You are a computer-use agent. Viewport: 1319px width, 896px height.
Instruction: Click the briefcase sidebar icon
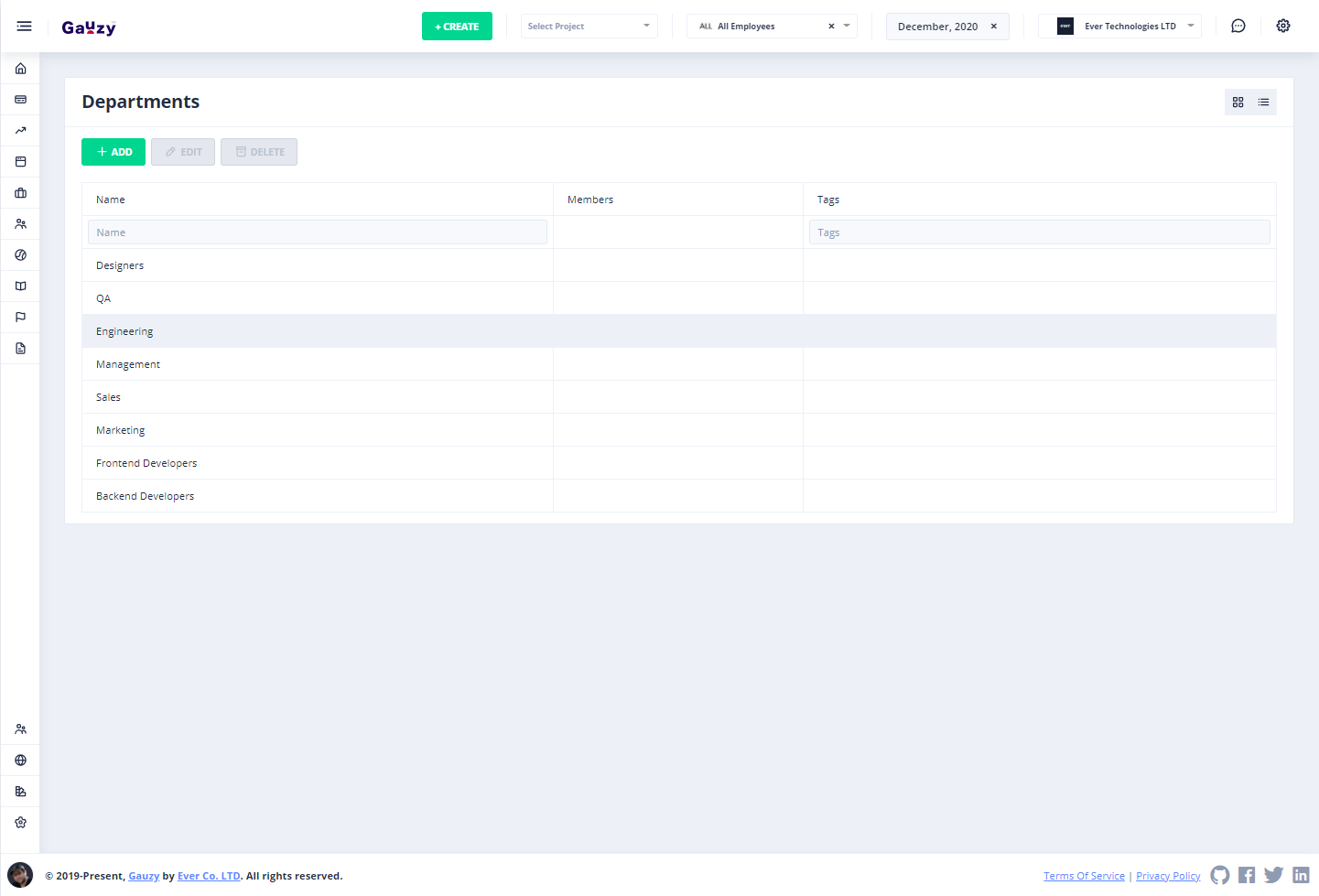pyautogui.click(x=20, y=193)
